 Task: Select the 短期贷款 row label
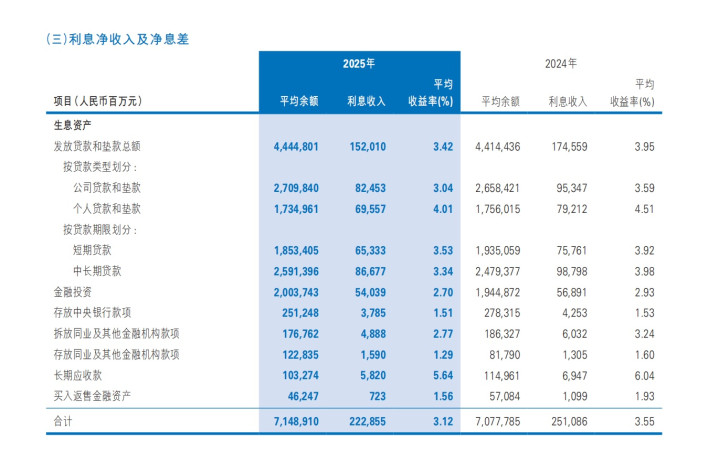click(x=92, y=250)
